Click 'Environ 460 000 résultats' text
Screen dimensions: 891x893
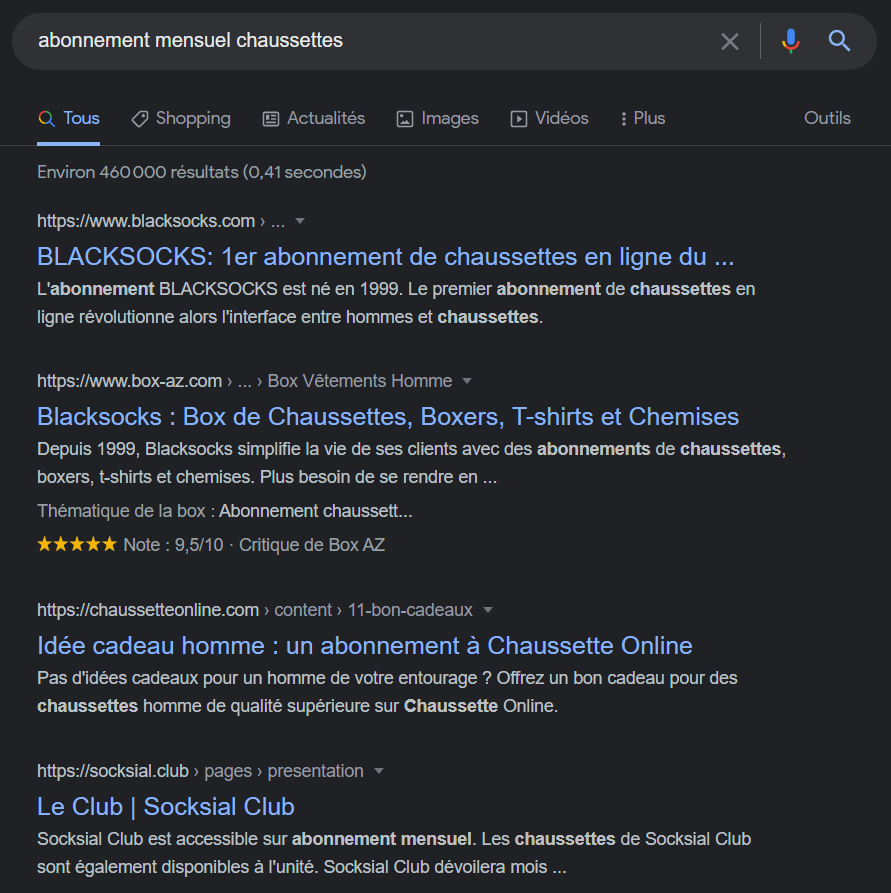(x=202, y=172)
